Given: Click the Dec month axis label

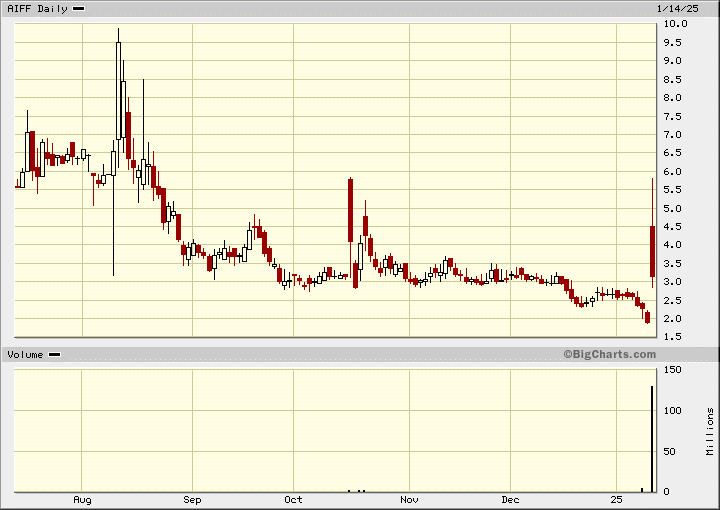Looking at the screenshot, I should click(x=510, y=499).
